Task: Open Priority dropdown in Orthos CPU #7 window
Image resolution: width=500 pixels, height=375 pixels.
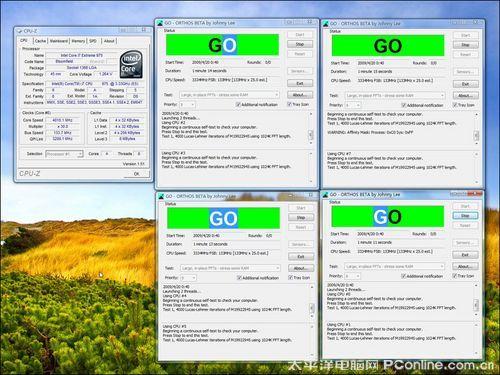Action: click(x=353, y=105)
